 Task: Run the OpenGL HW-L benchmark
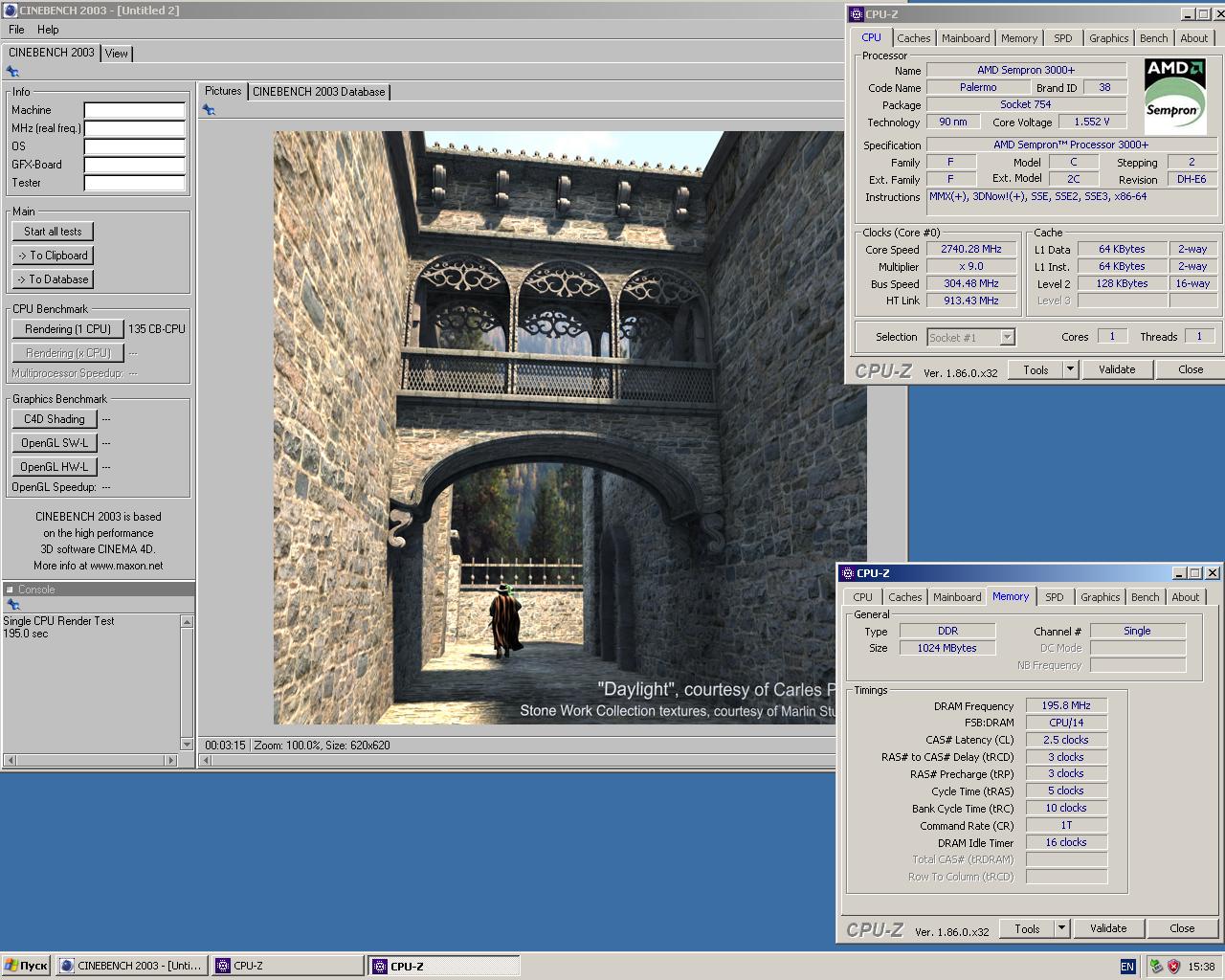click(55, 467)
